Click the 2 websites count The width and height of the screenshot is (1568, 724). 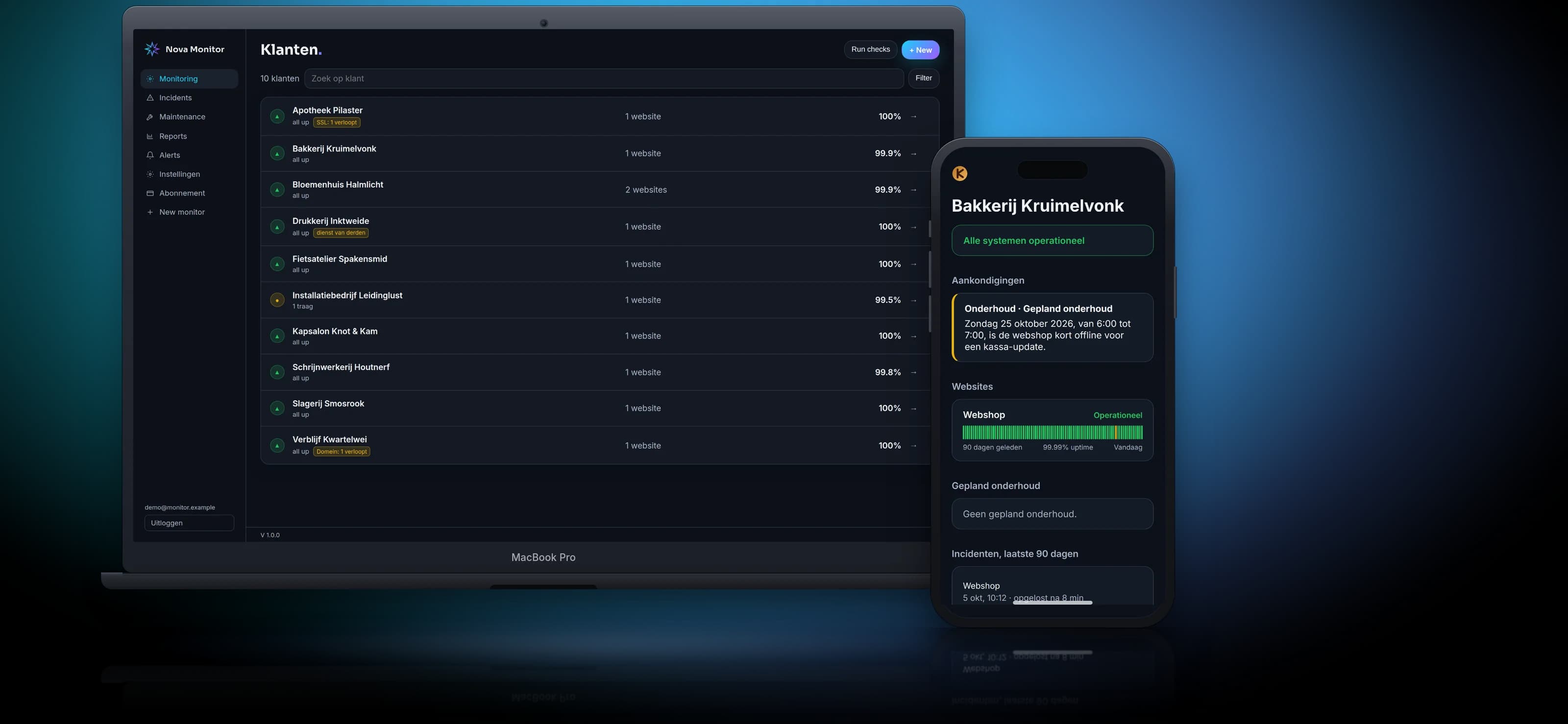tap(646, 190)
